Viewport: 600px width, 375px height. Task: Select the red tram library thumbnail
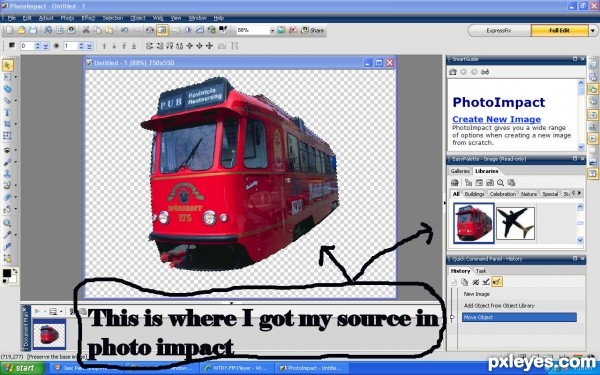(474, 223)
